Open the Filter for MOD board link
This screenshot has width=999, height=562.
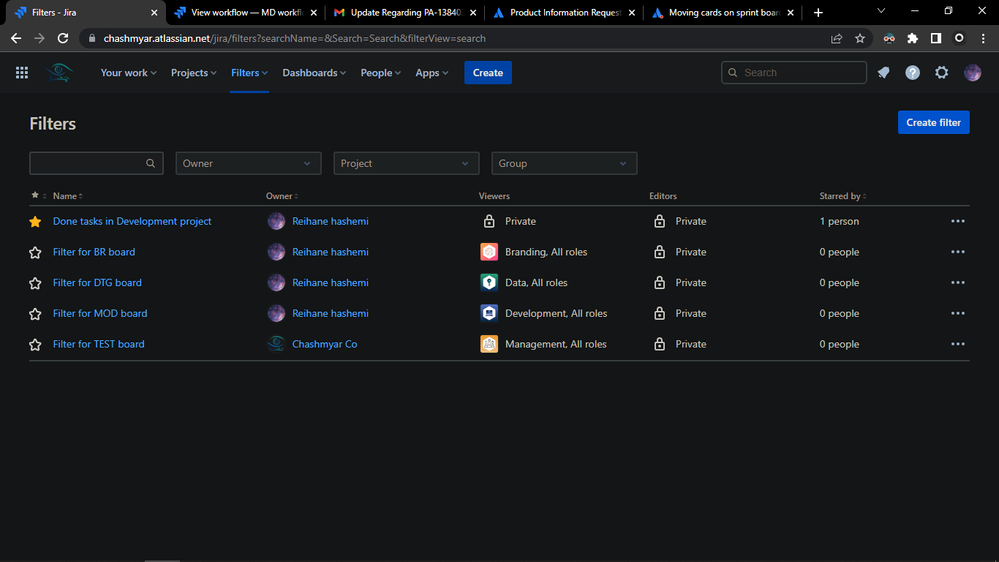click(100, 313)
